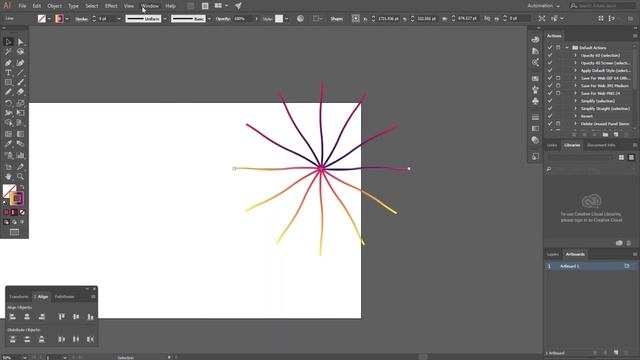Expand the Save For Web JPG Medium action
This screenshot has height=360, width=640.
click(576, 86)
